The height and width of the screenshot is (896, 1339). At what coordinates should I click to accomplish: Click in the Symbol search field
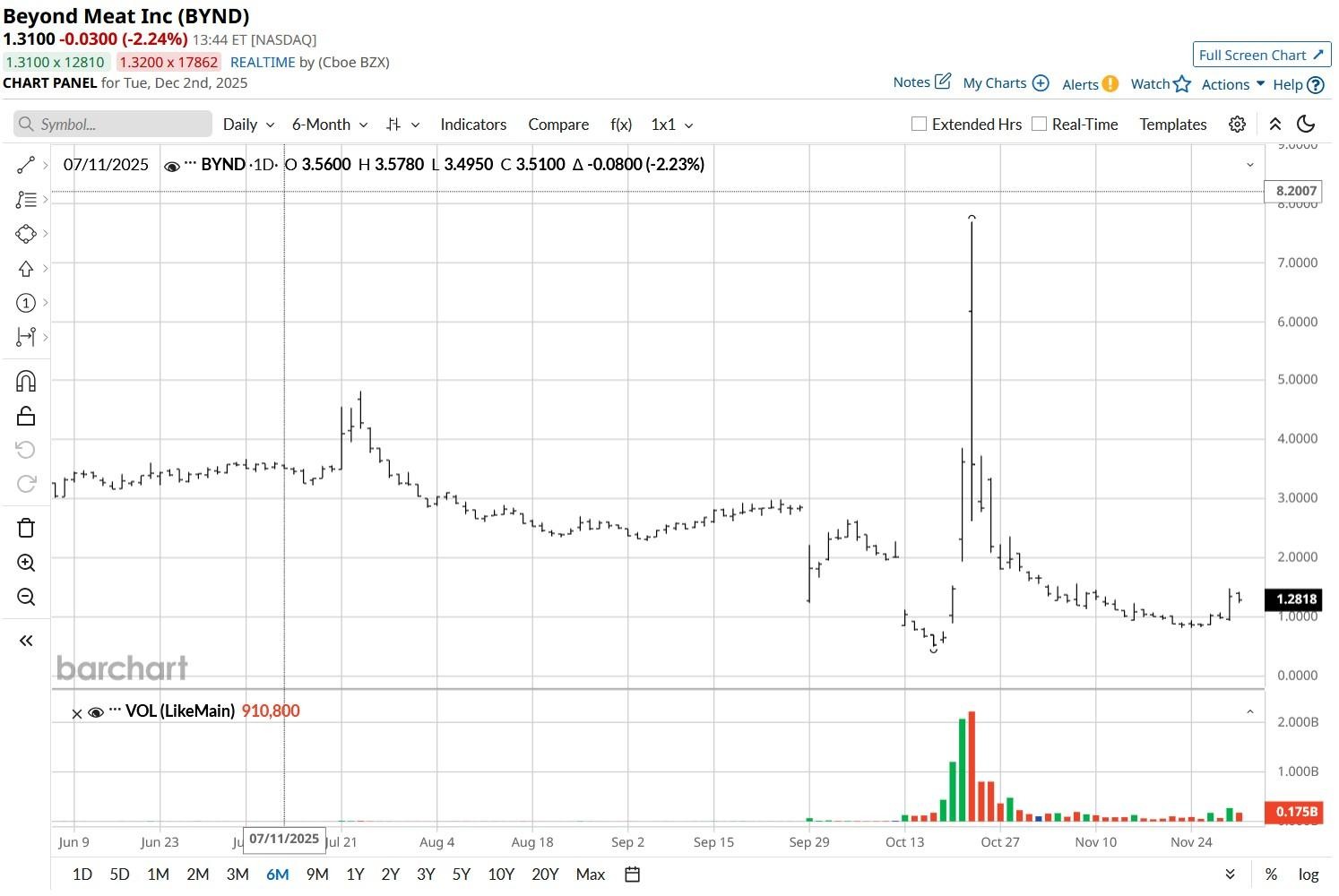(113, 125)
